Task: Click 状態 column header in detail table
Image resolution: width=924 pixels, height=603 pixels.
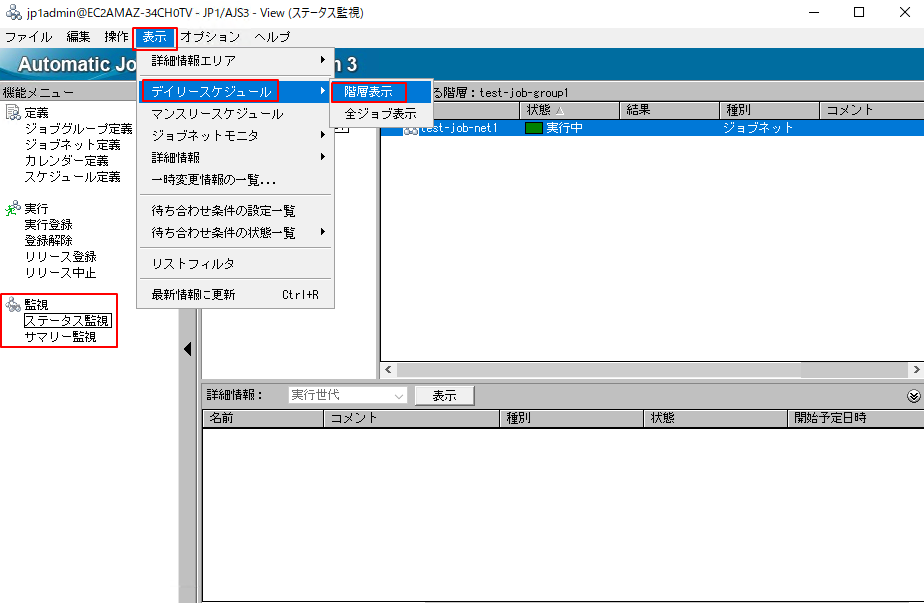Action: pyautogui.click(x=715, y=418)
